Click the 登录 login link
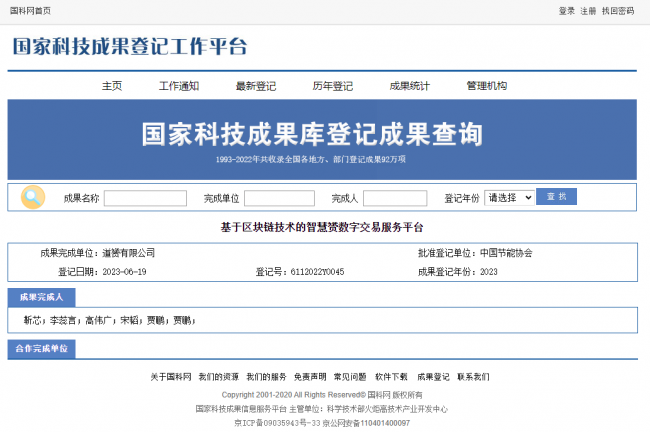 (567, 11)
